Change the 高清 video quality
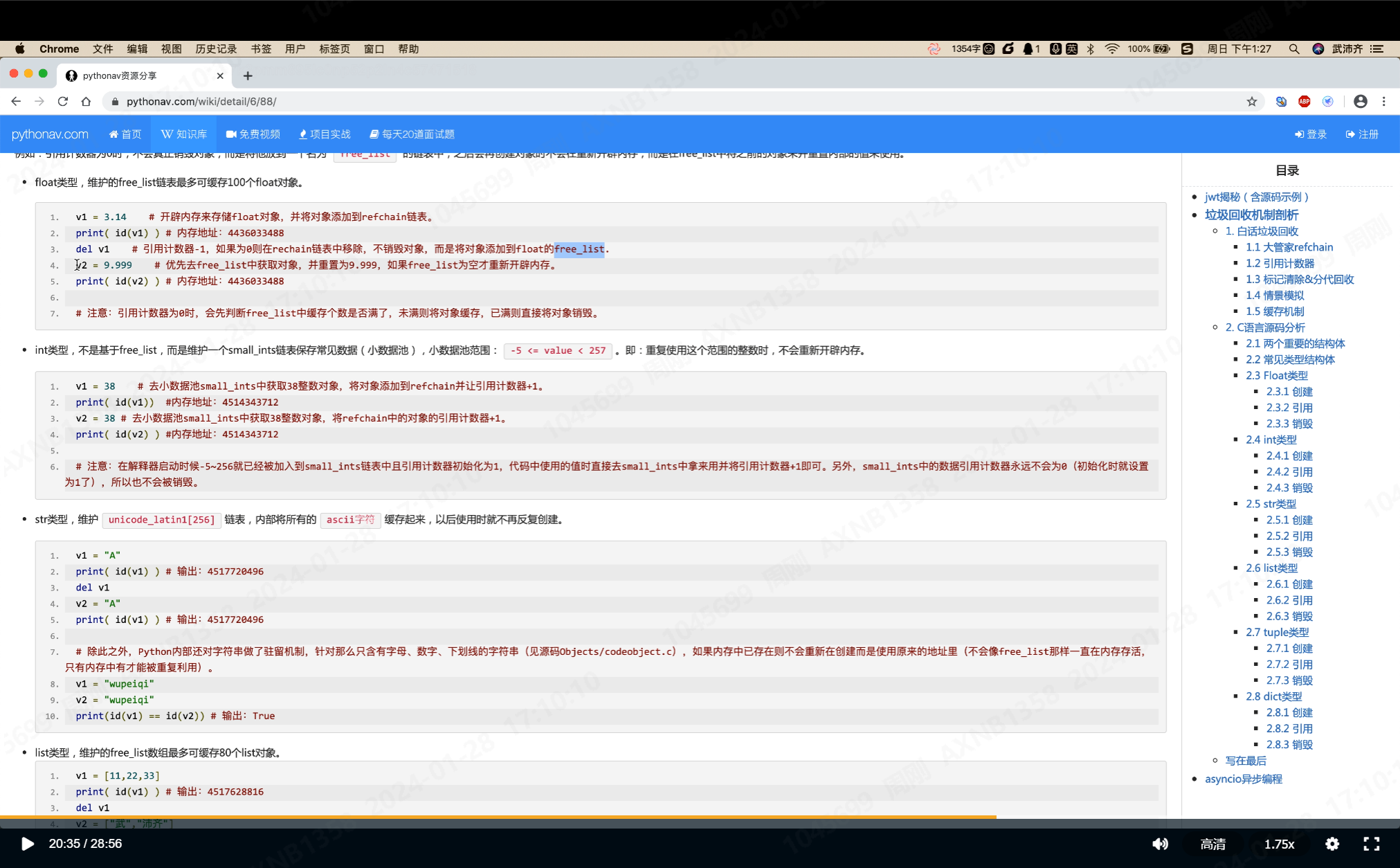 click(1213, 844)
